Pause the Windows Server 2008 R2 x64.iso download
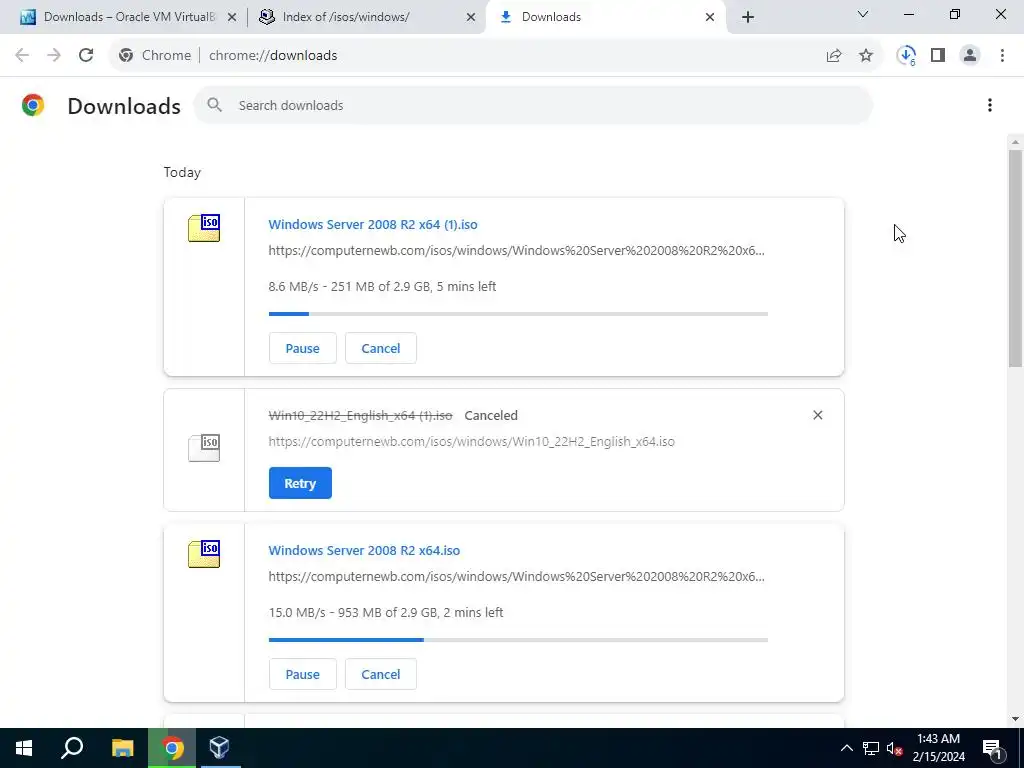Image resolution: width=1024 pixels, height=768 pixels. coord(302,674)
